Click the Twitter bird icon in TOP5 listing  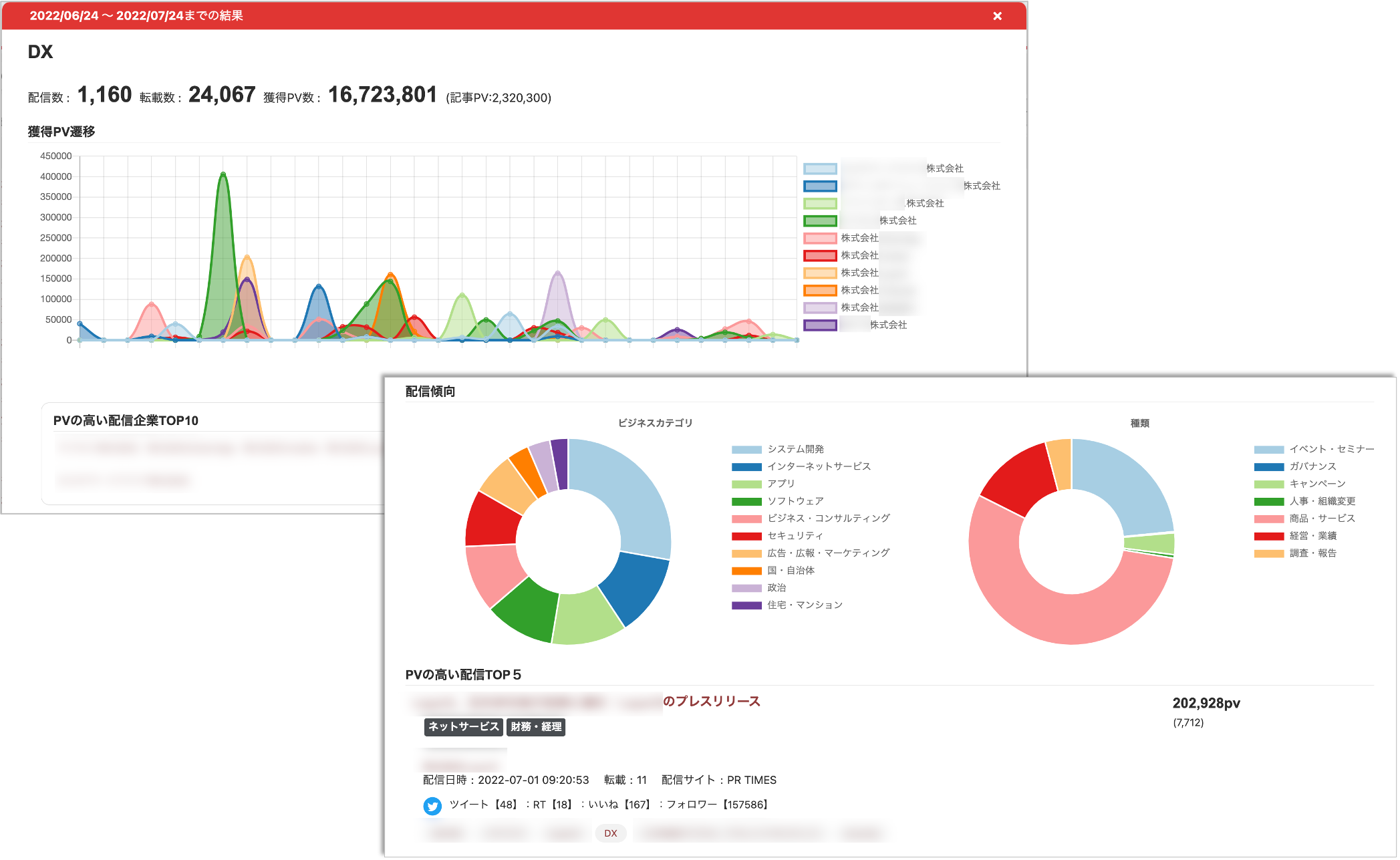(432, 806)
